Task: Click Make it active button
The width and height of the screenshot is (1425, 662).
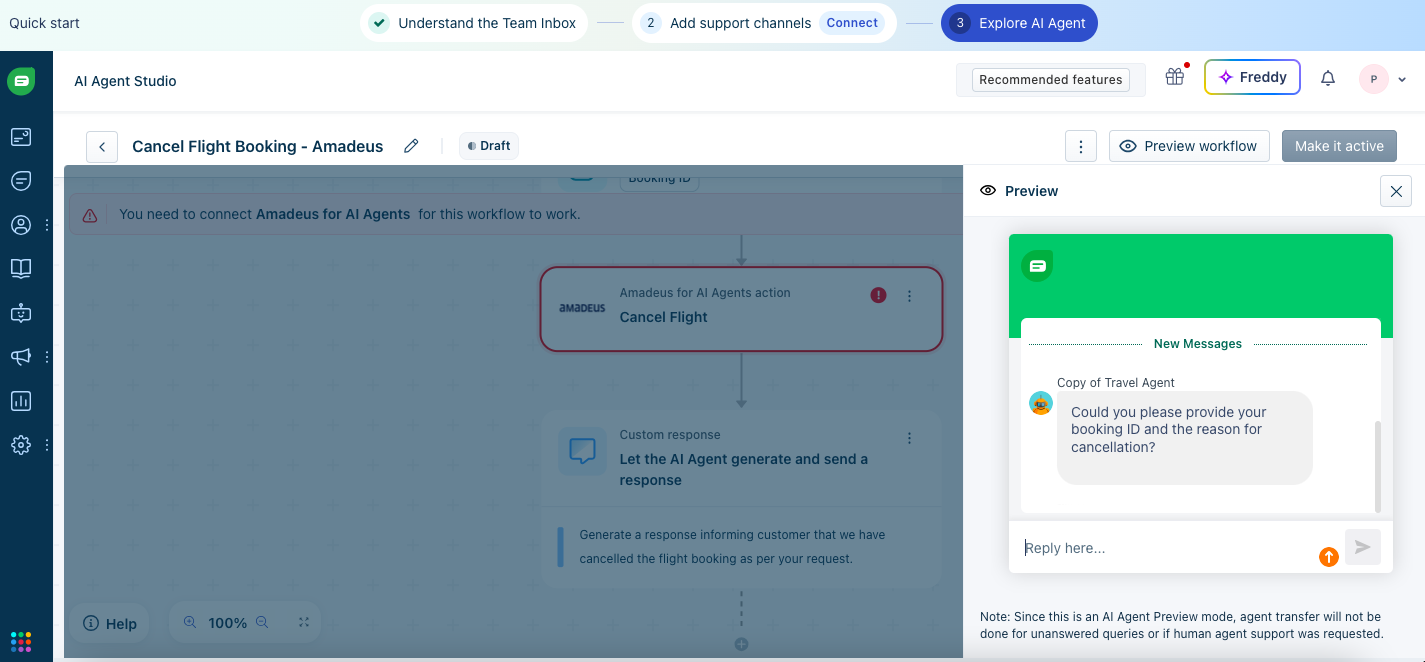Action: coord(1339,146)
